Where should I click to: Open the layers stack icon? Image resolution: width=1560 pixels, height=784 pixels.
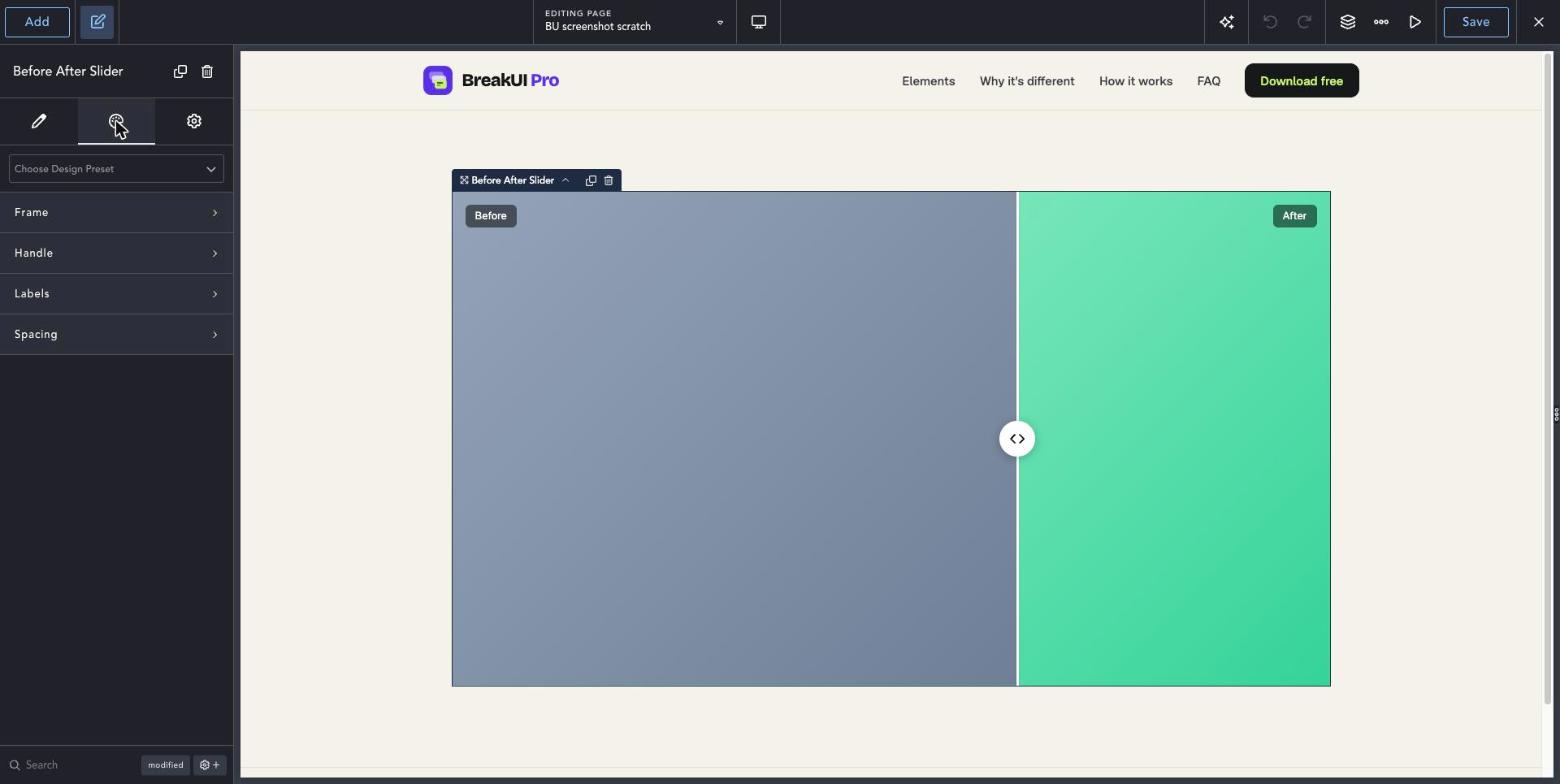(x=1348, y=22)
